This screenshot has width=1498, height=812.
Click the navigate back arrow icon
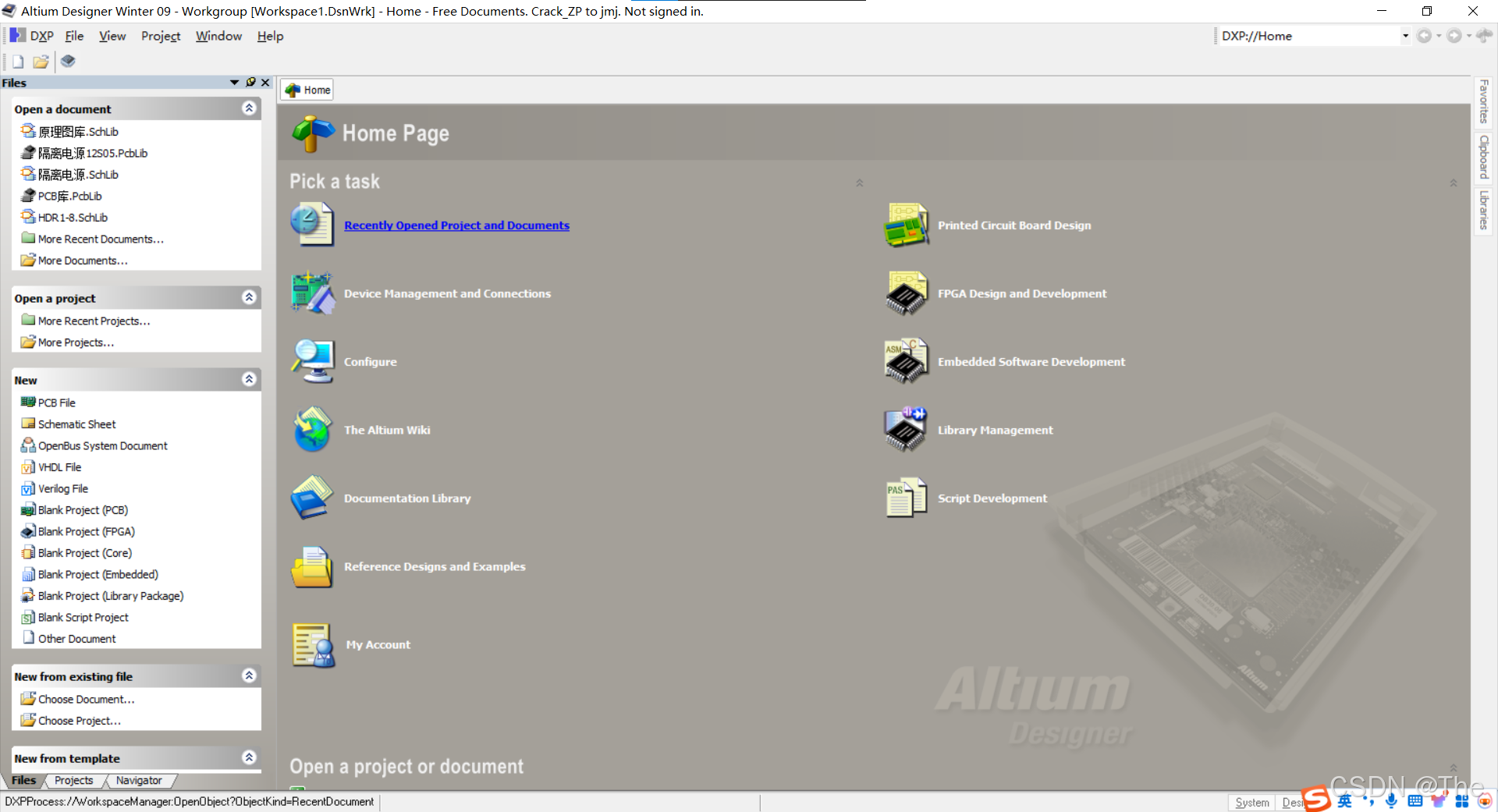coord(1424,36)
